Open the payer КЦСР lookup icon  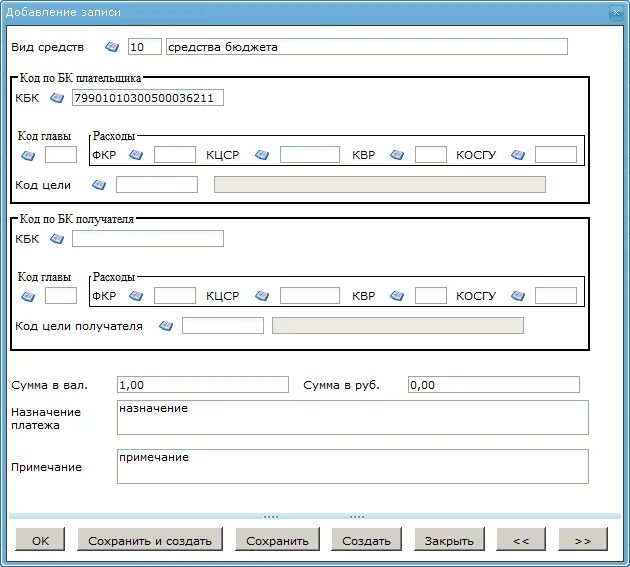pos(262,155)
